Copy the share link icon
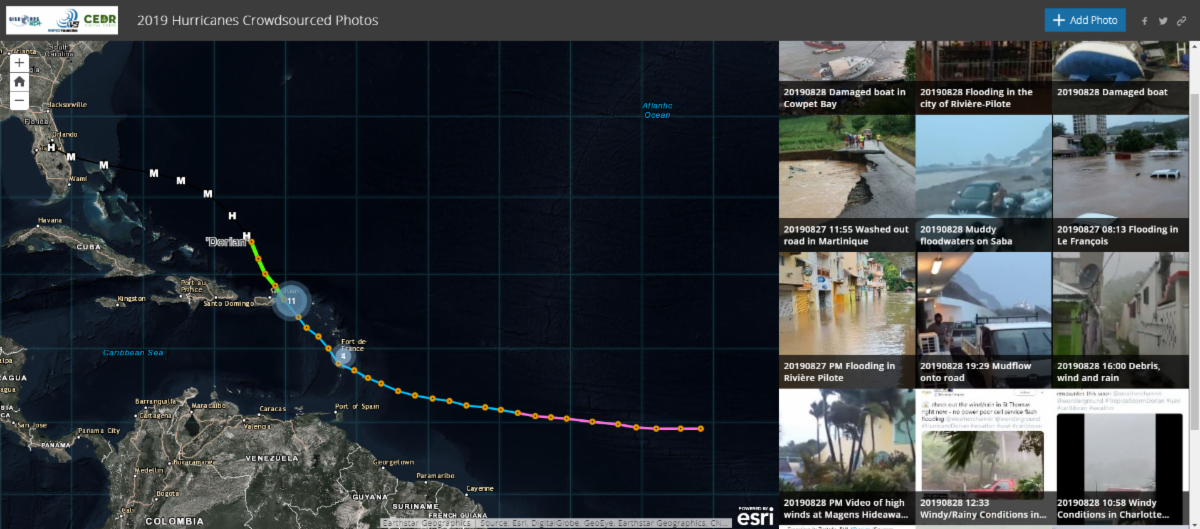The width and height of the screenshot is (1200, 529). pos(1181,21)
